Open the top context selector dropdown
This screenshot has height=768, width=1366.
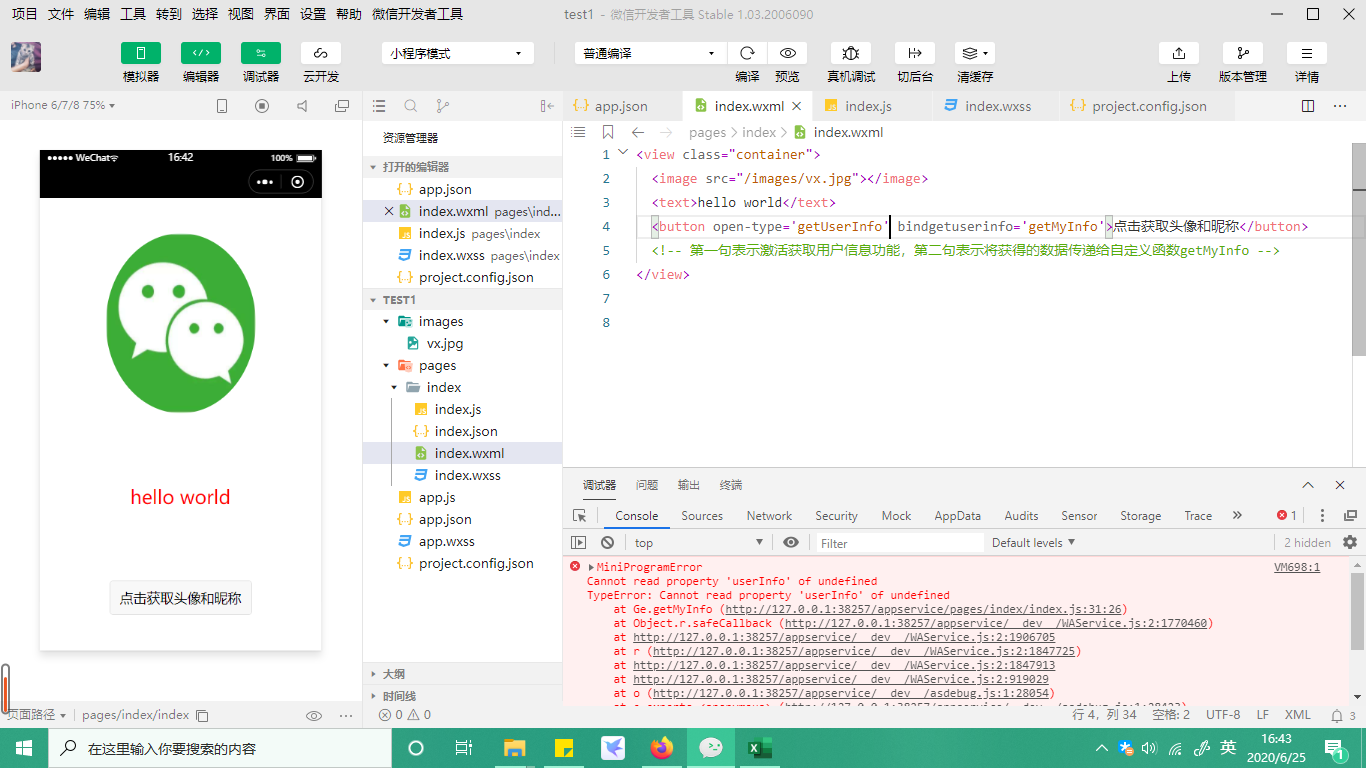pos(699,542)
